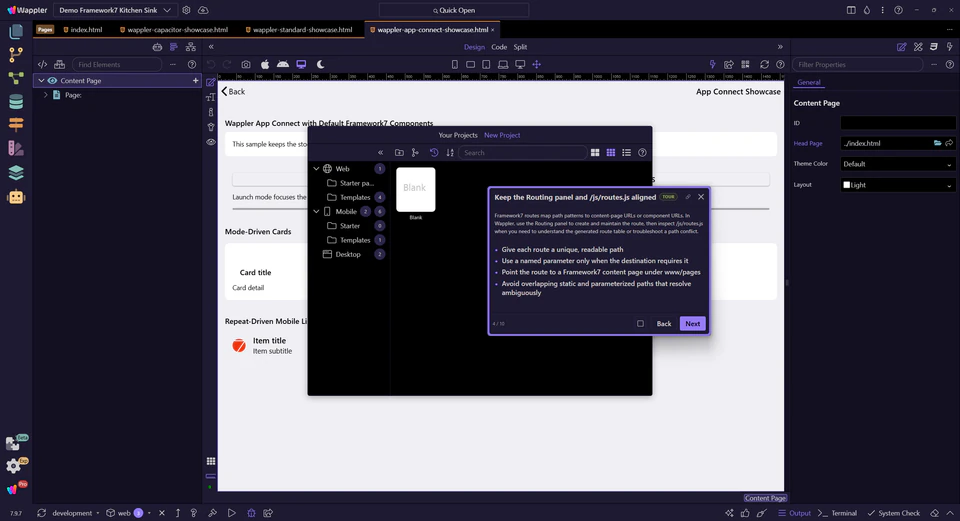Click Next in the tour popup
Viewport: 960px width, 521px height.
692,323
